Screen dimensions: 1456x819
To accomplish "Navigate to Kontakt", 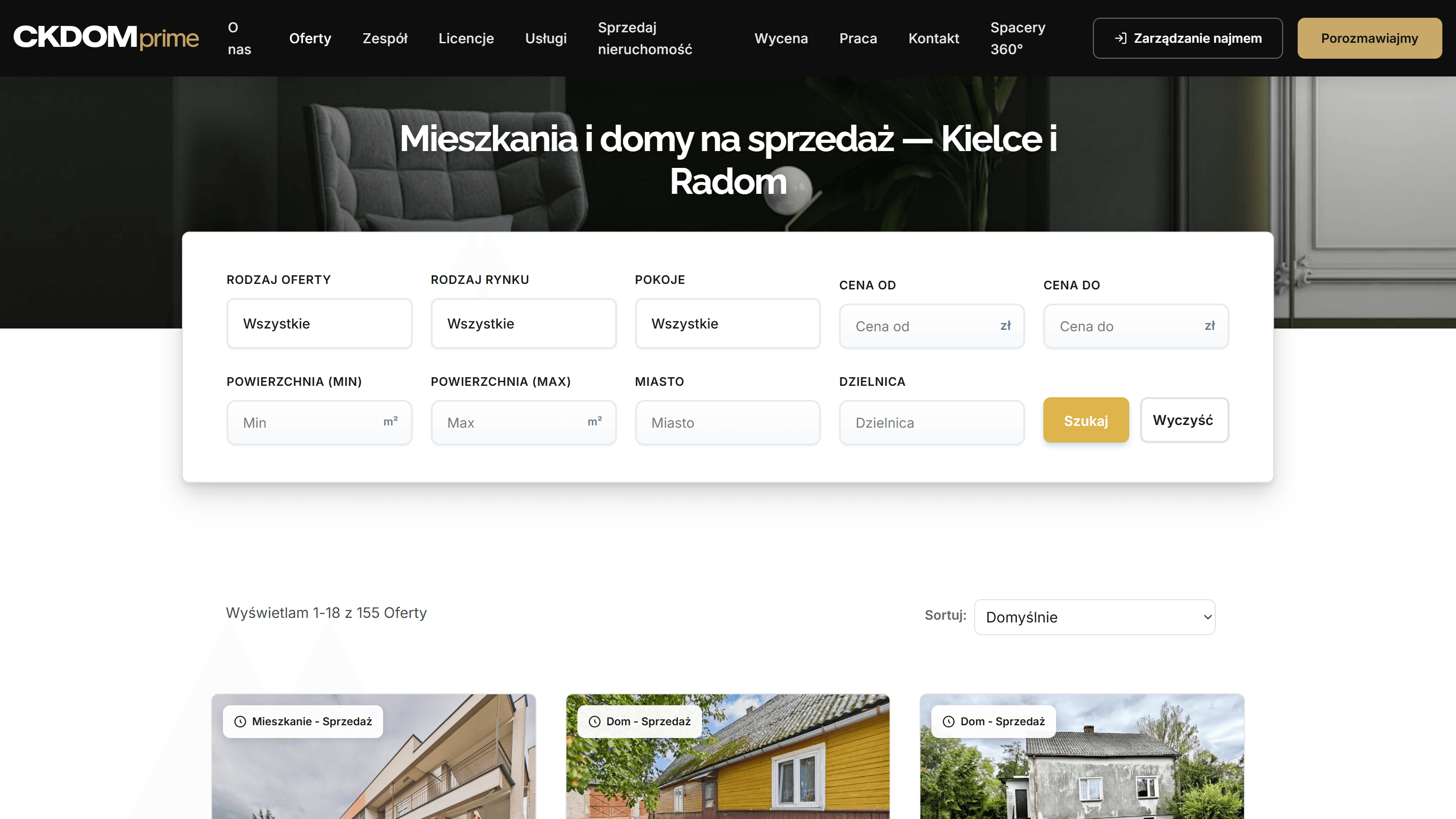I will tap(933, 38).
